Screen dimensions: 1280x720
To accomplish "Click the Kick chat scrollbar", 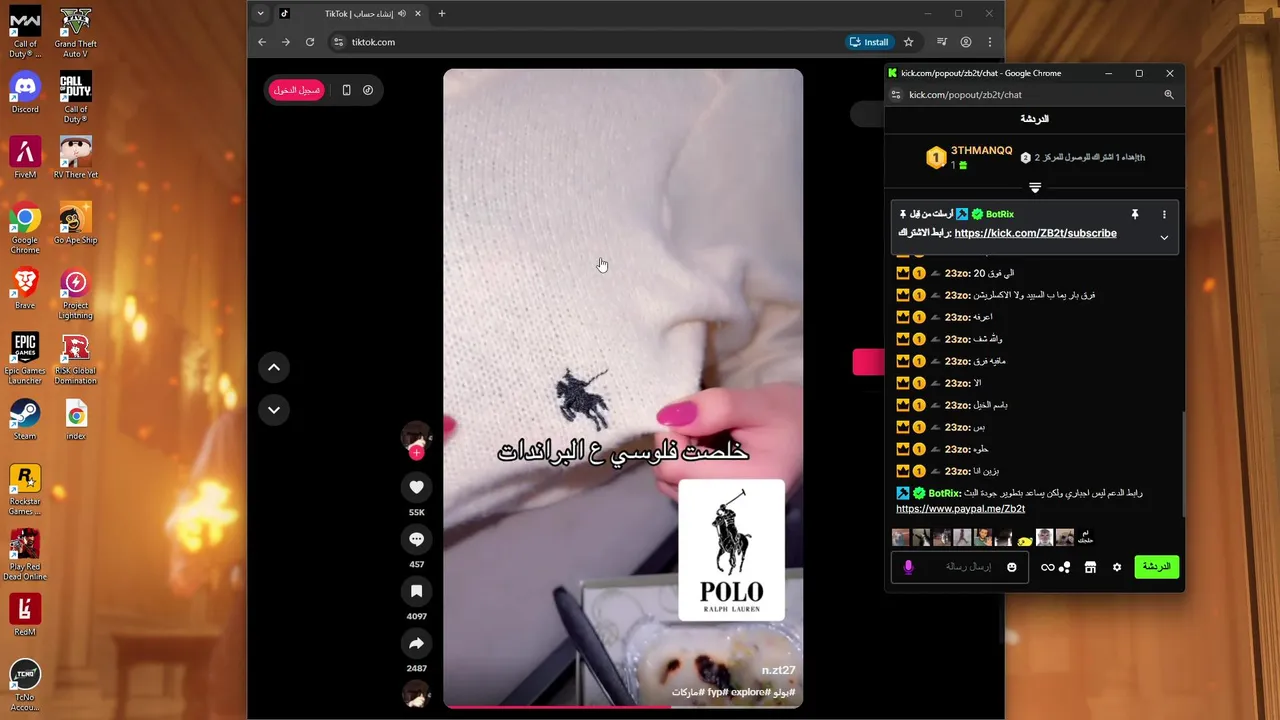I will 1184,465.
